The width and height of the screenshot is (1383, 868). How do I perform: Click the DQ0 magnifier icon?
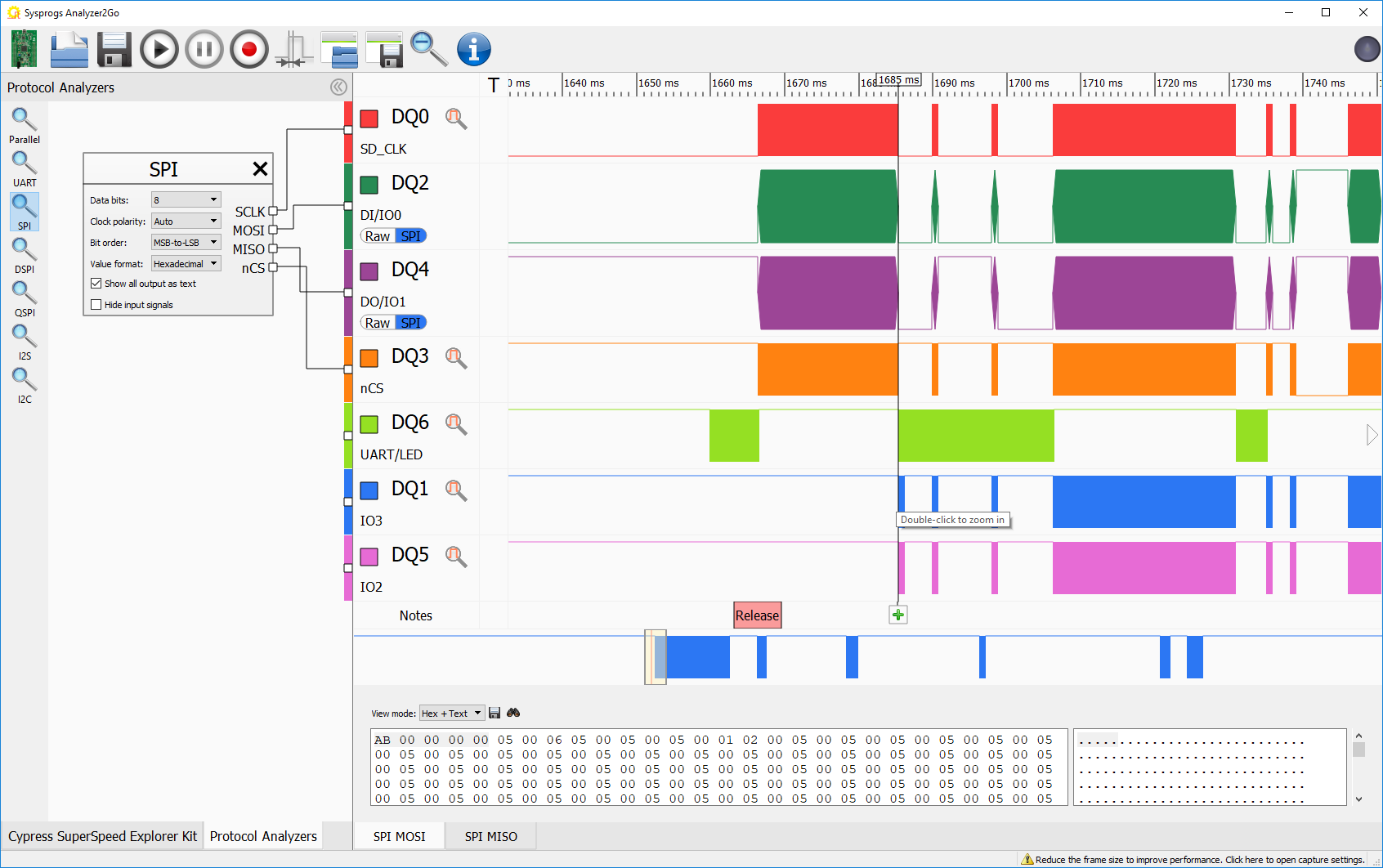coord(456,119)
